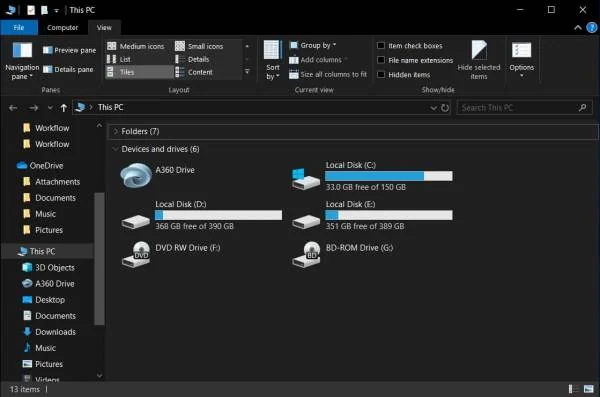Image resolution: width=600 pixels, height=397 pixels.
Task: Go back to previous location
Action: [13, 108]
